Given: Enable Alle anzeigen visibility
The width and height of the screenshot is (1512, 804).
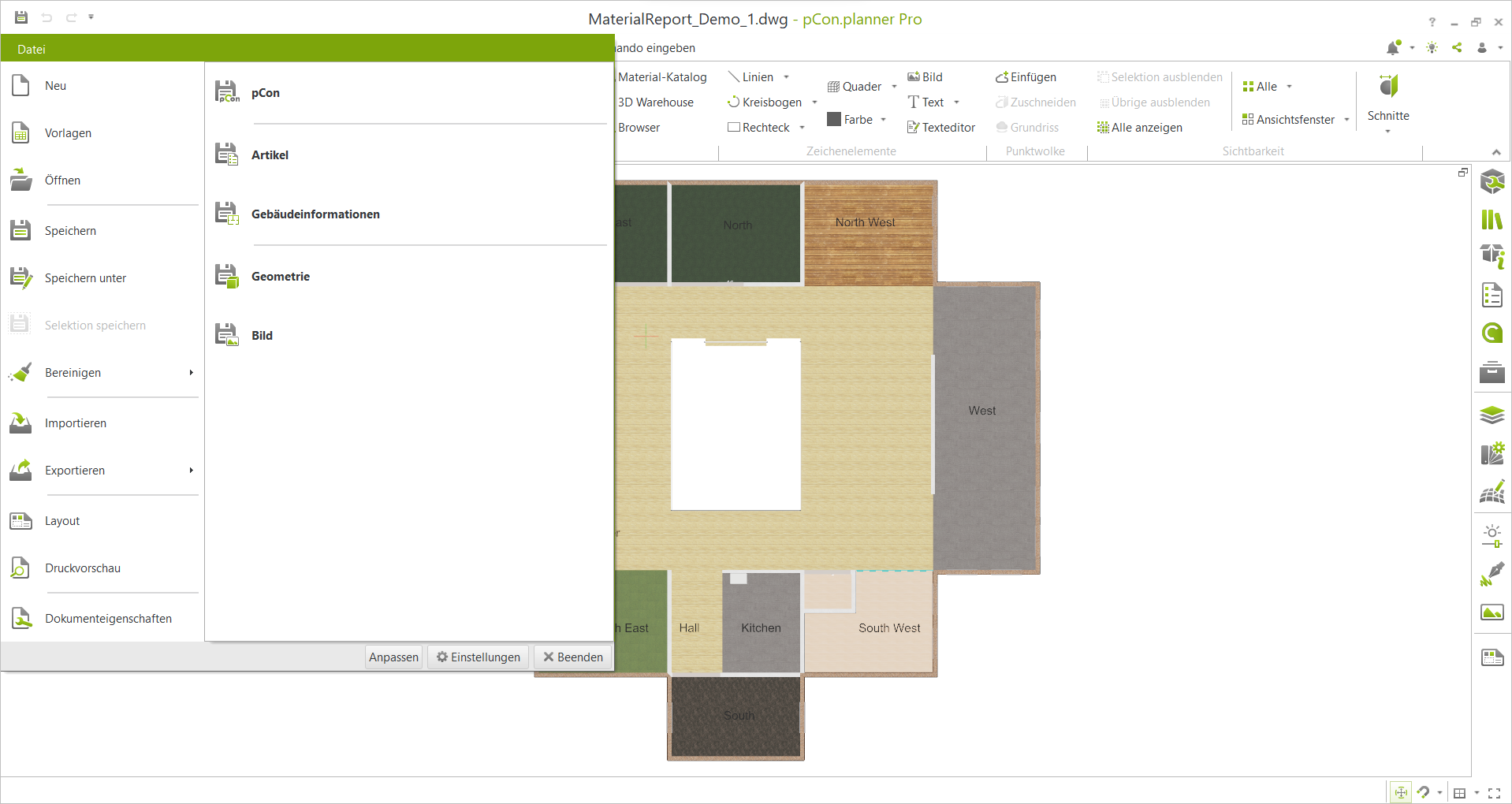Looking at the screenshot, I should [1139, 127].
